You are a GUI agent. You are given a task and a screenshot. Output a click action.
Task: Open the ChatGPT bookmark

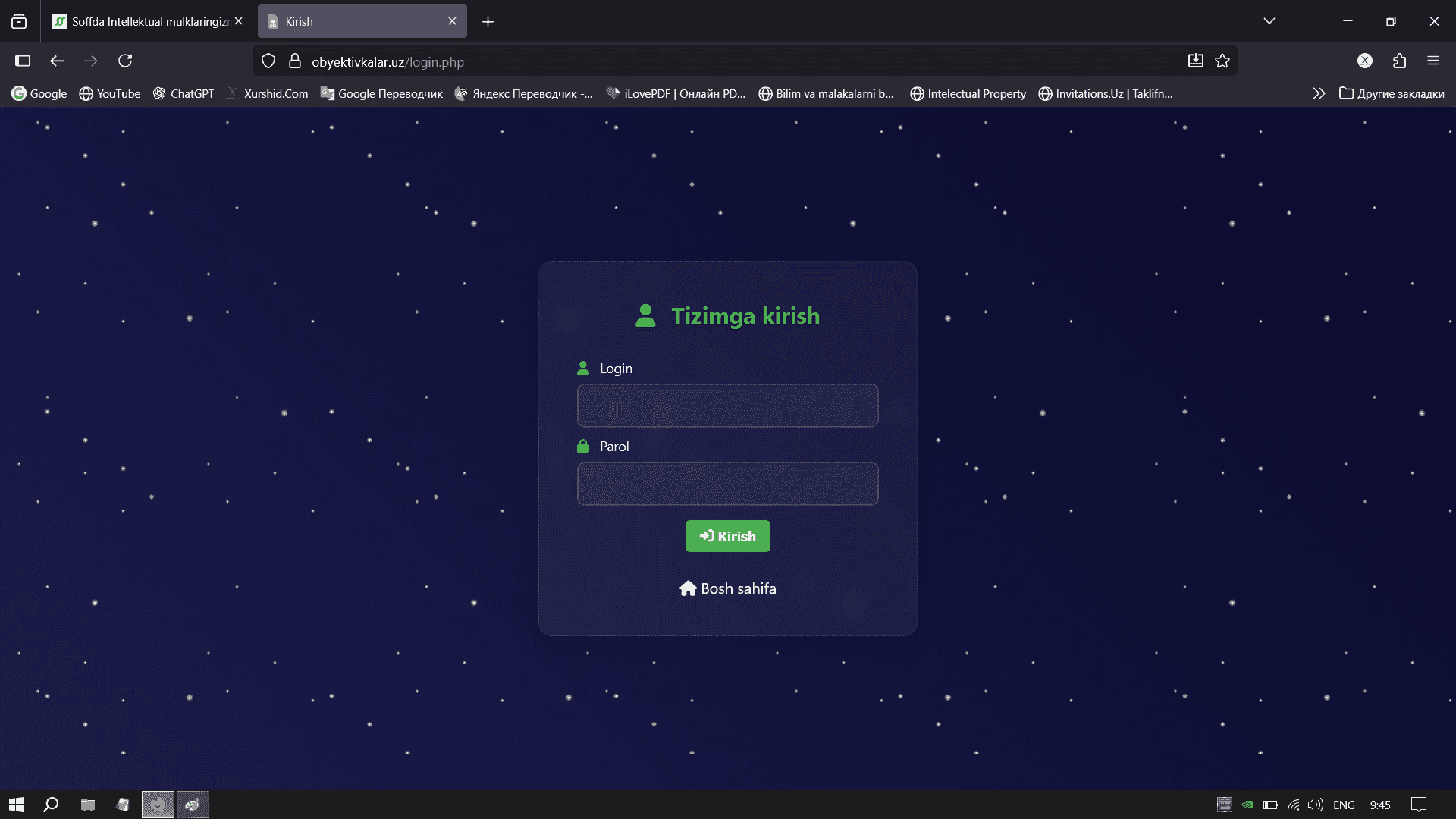pyautogui.click(x=183, y=93)
